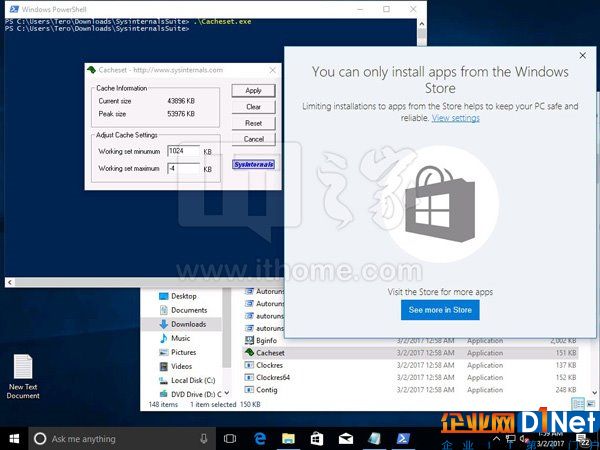Viewport: 600px width, 450px height.
Task: Click the Desktop folder icon in sidebar
Action: coord(163,296)
